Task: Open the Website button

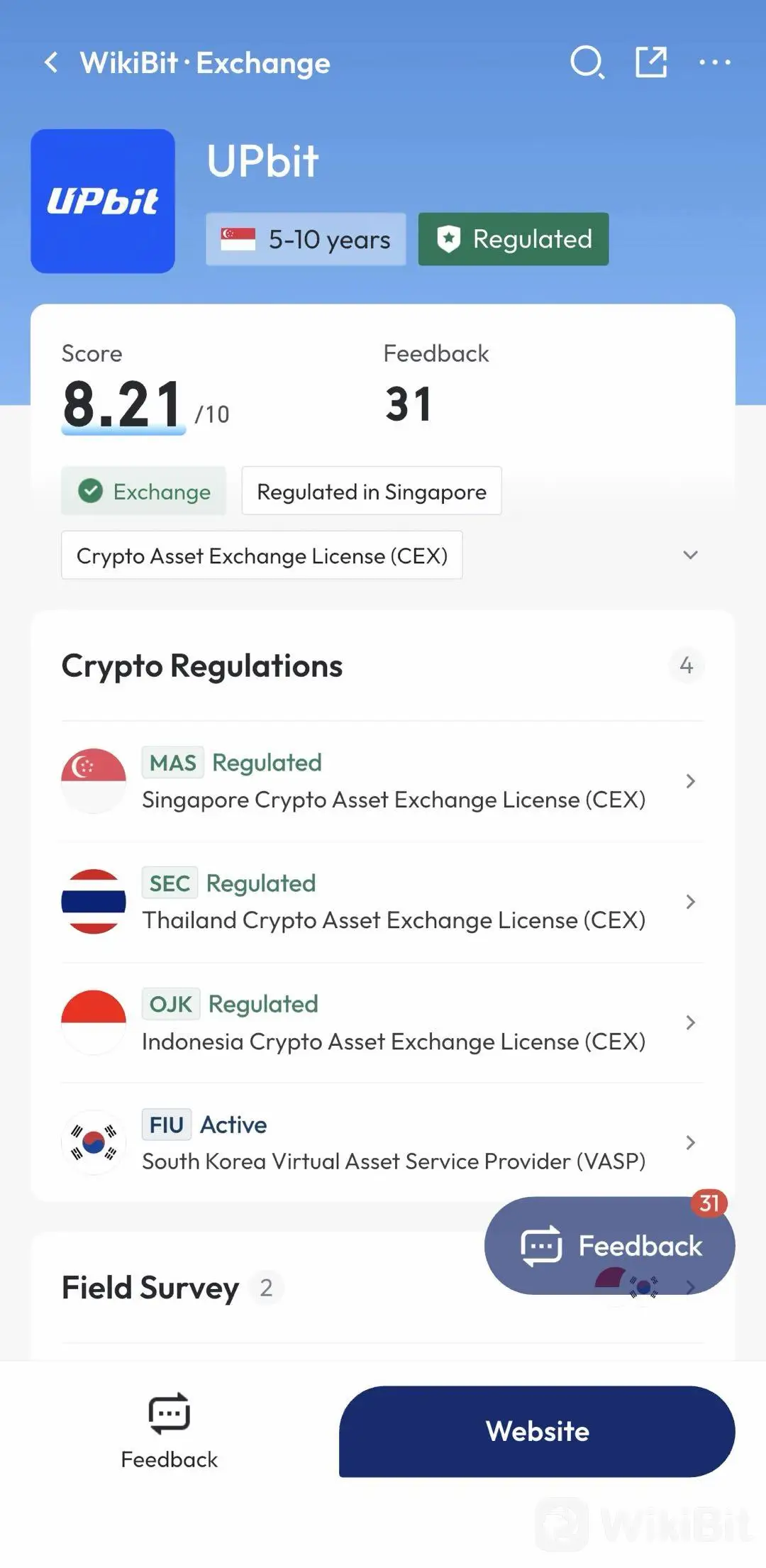Action: [537, 1431]
